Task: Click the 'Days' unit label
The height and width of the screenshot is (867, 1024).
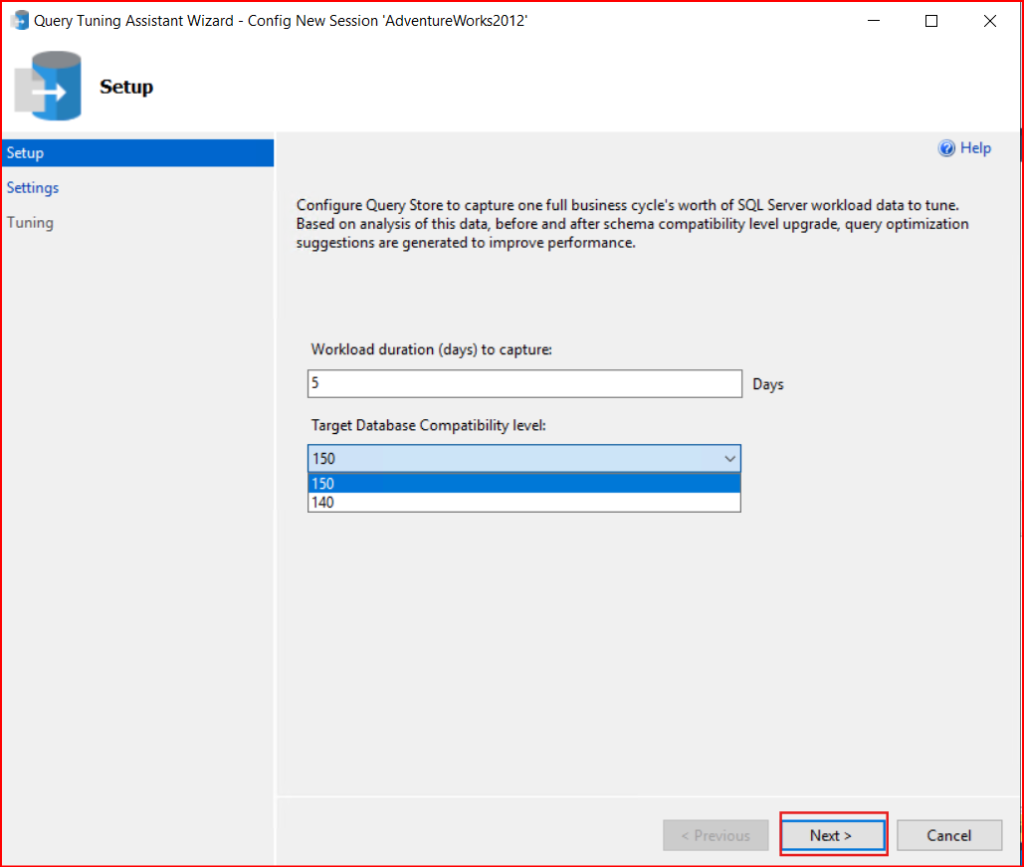Action: tap(768, 384)
